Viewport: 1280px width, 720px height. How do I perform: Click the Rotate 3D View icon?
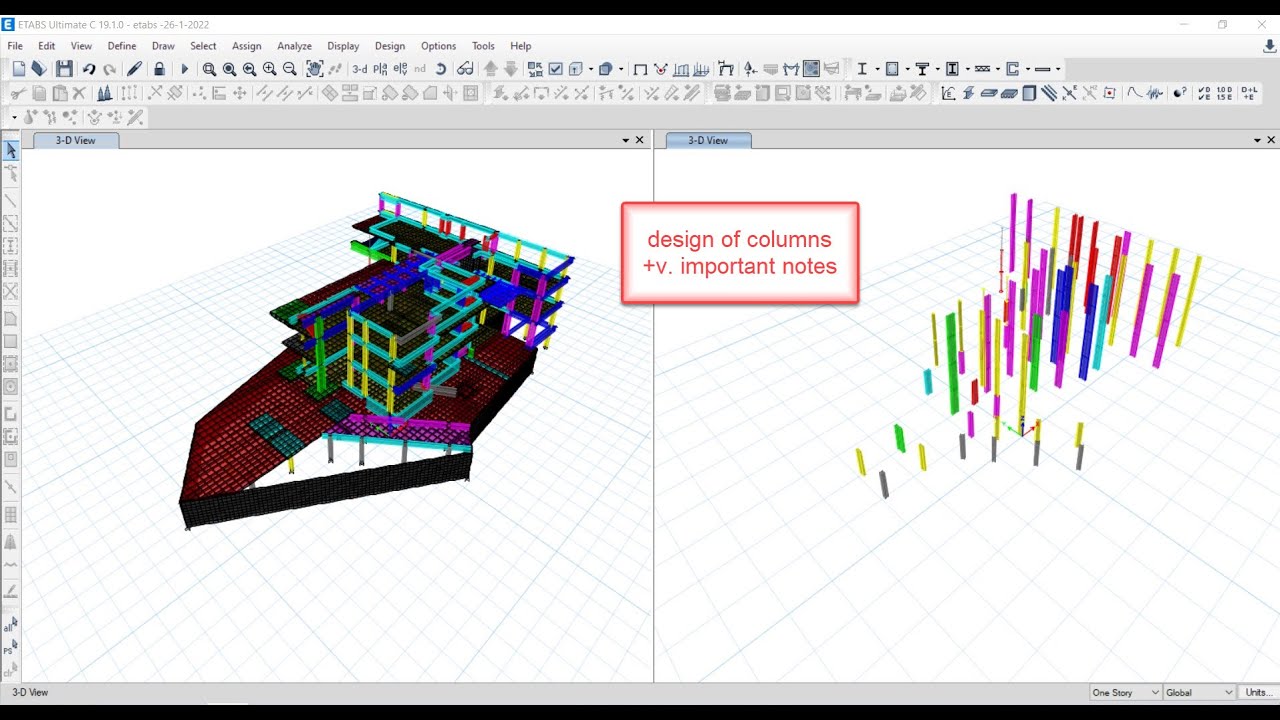pos(440,69)
